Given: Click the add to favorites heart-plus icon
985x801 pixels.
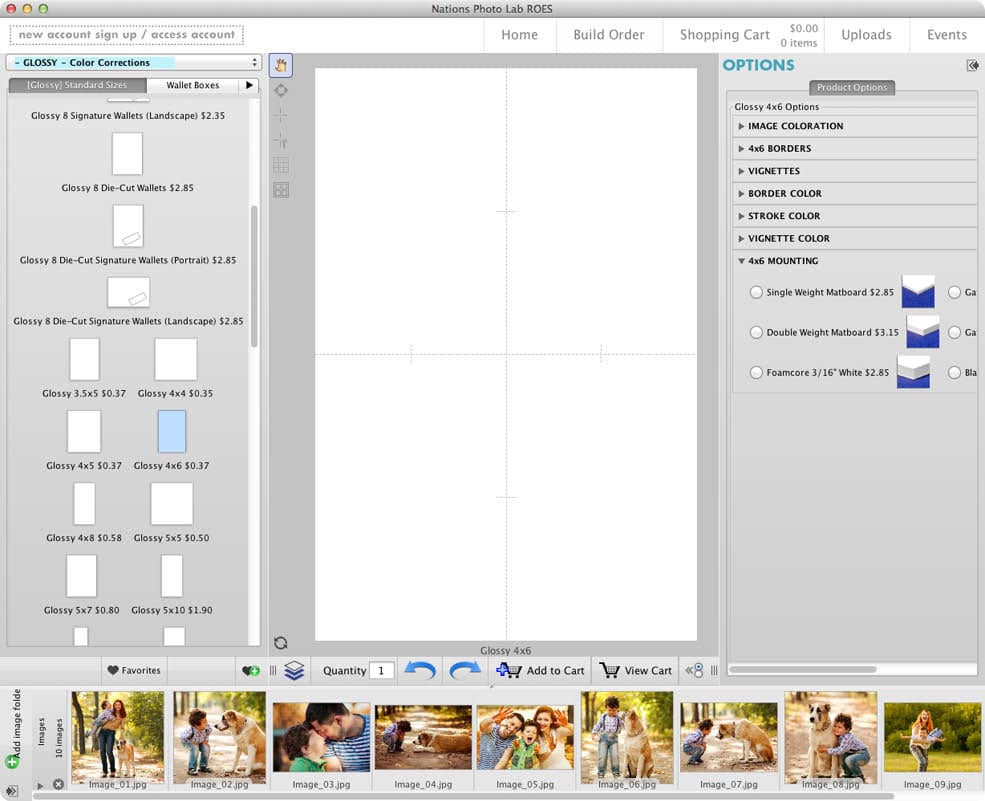Looking at the screenshot, I should tap(251, 670).
